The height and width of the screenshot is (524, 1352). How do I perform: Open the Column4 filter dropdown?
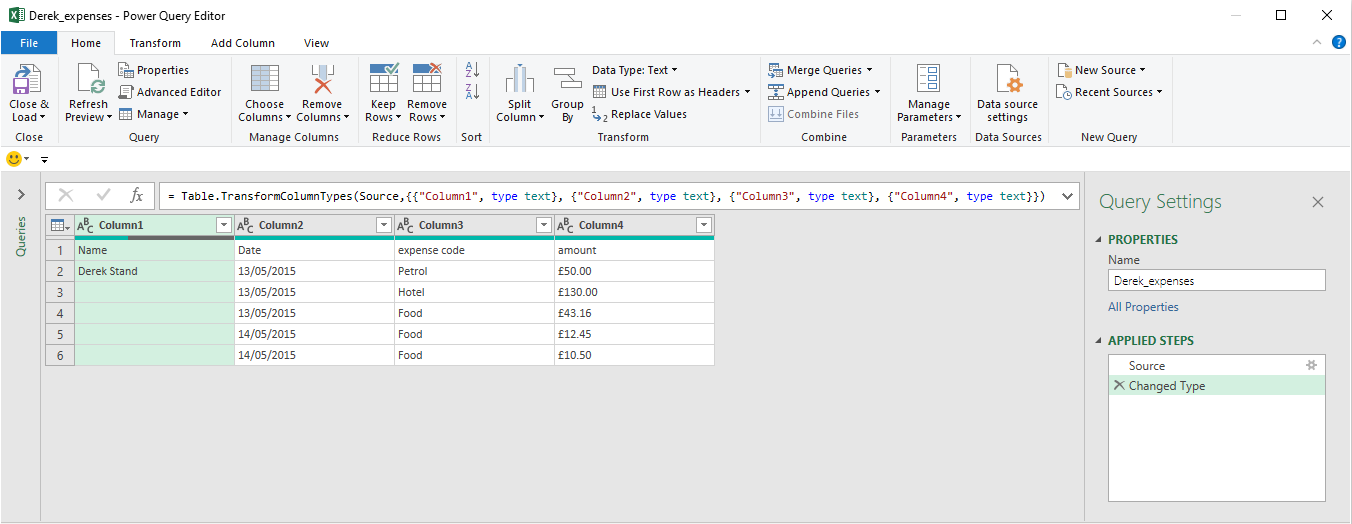click(704, 226)
